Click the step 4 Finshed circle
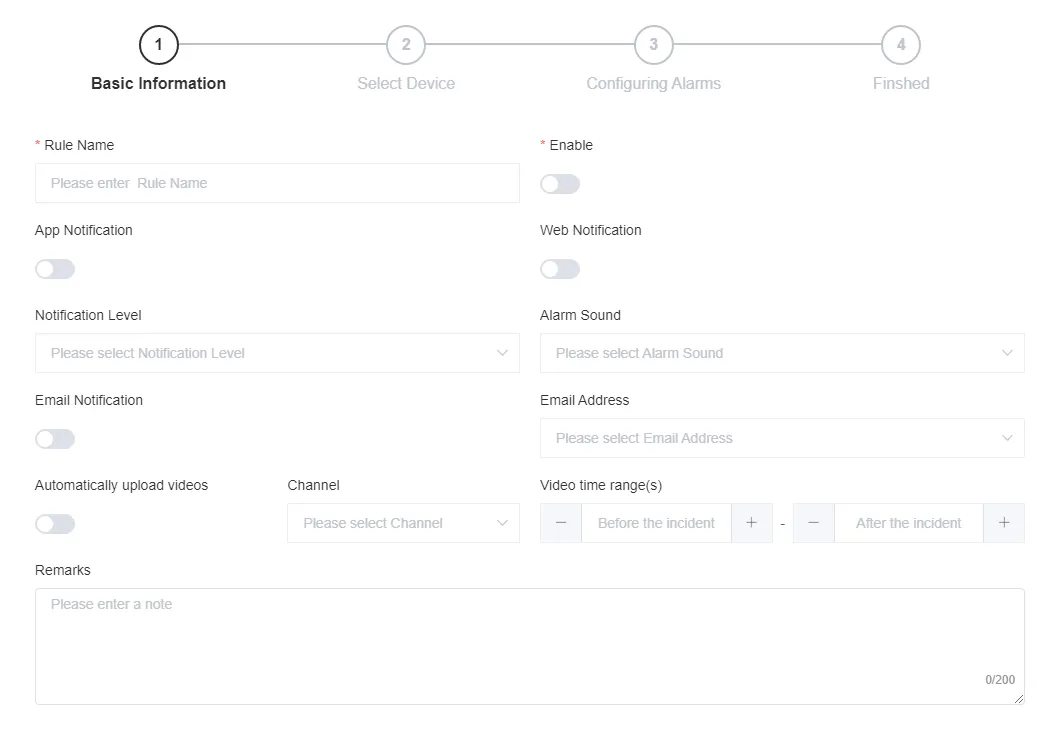Image resolution: width=1064 pixels, height=740 pixels. click(x=900, y=44)
